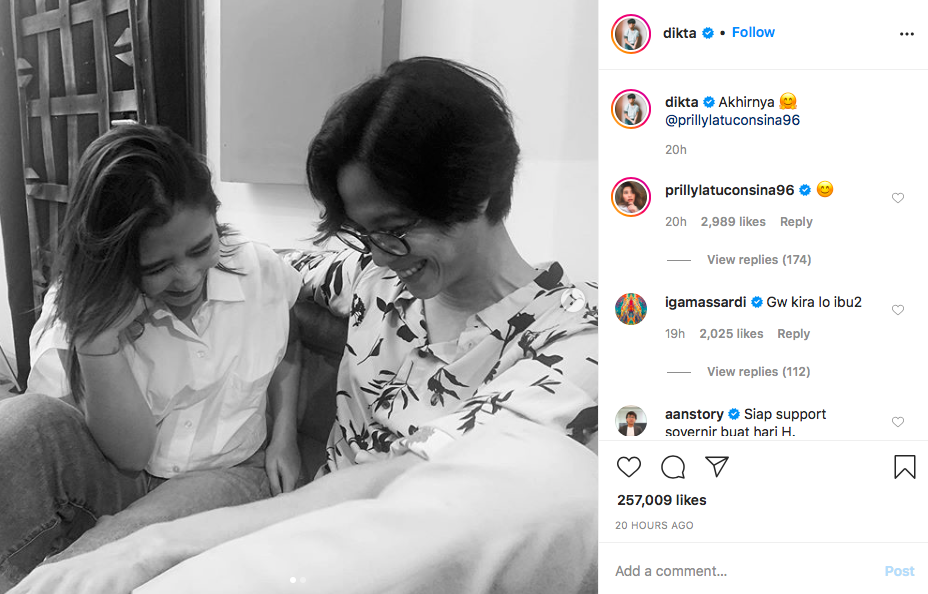Go to second photo carousel dot
Image resolution: width=928 pixels, height=594 pixels.
coord(303,580)
